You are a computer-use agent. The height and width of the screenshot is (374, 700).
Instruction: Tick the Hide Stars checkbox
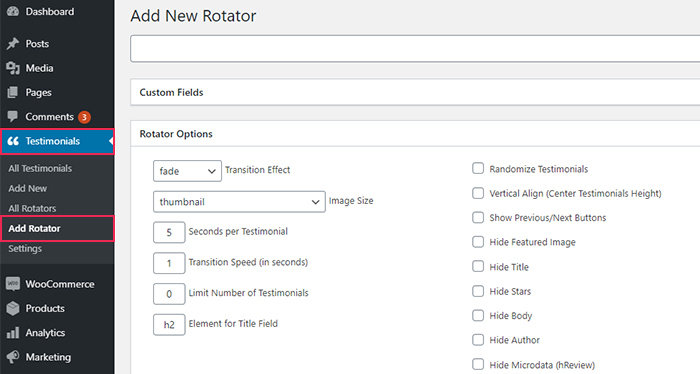pyautogui.click(x=478, y=291)
